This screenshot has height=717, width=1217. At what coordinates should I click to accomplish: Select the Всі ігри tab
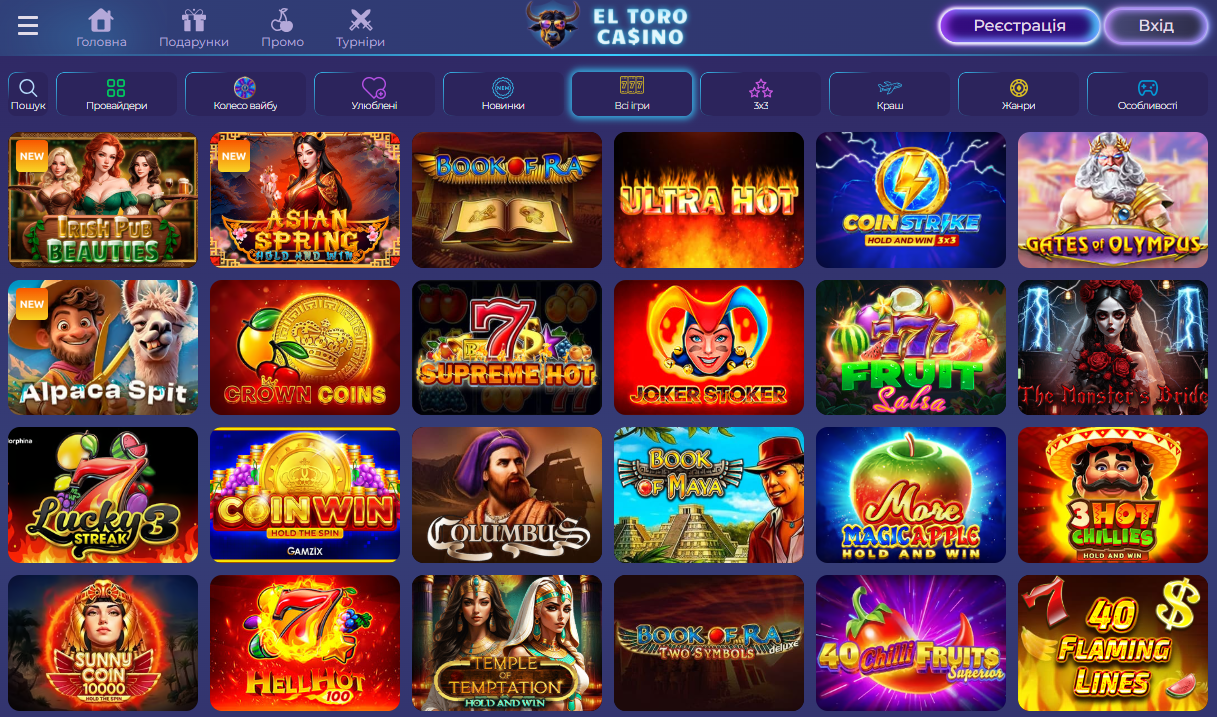point(632,94)
